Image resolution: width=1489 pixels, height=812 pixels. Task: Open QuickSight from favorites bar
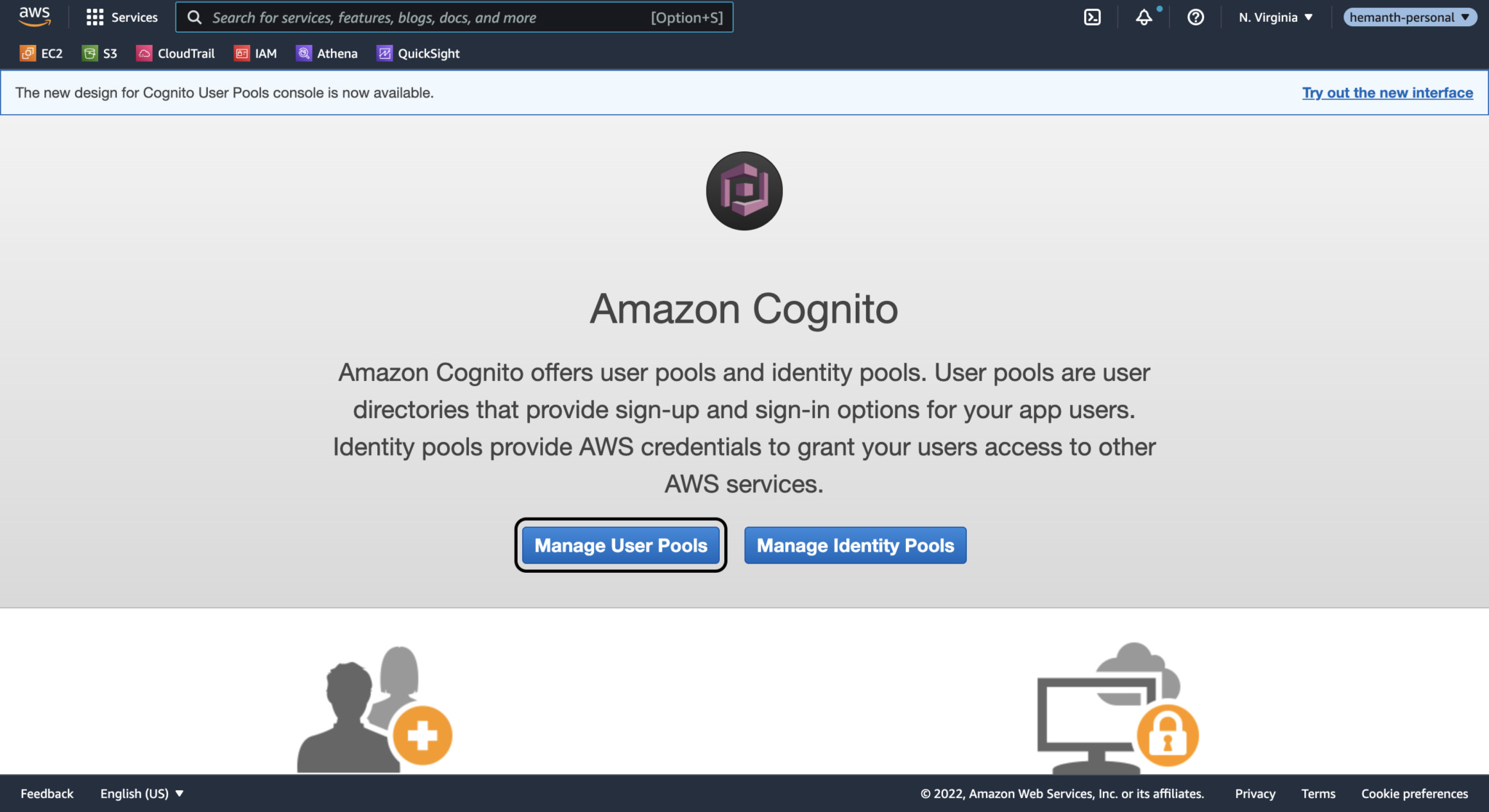point(418,53)
